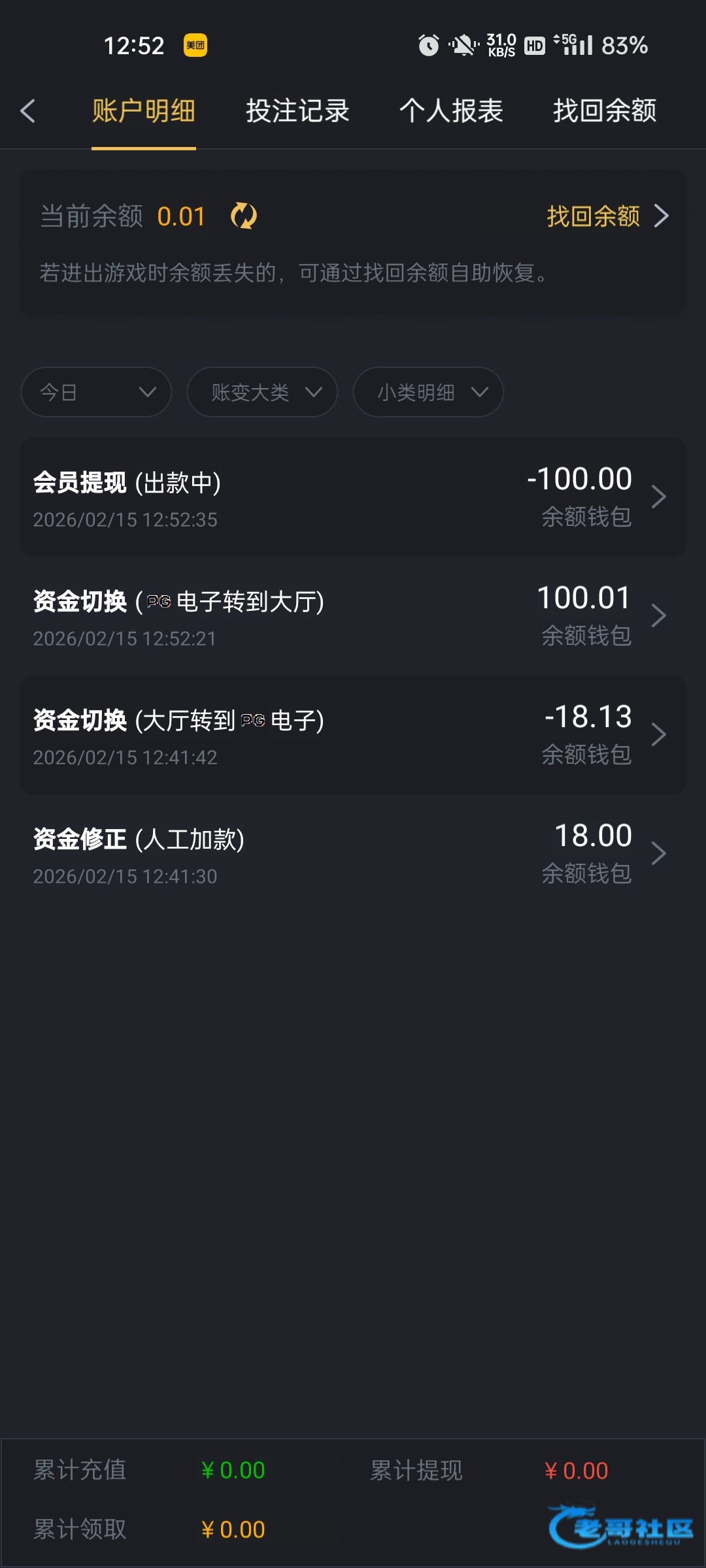Open the member withdrawal entry arrow
The width and height of the screenshot is (706, 1568).
click(x=659, y=497)
